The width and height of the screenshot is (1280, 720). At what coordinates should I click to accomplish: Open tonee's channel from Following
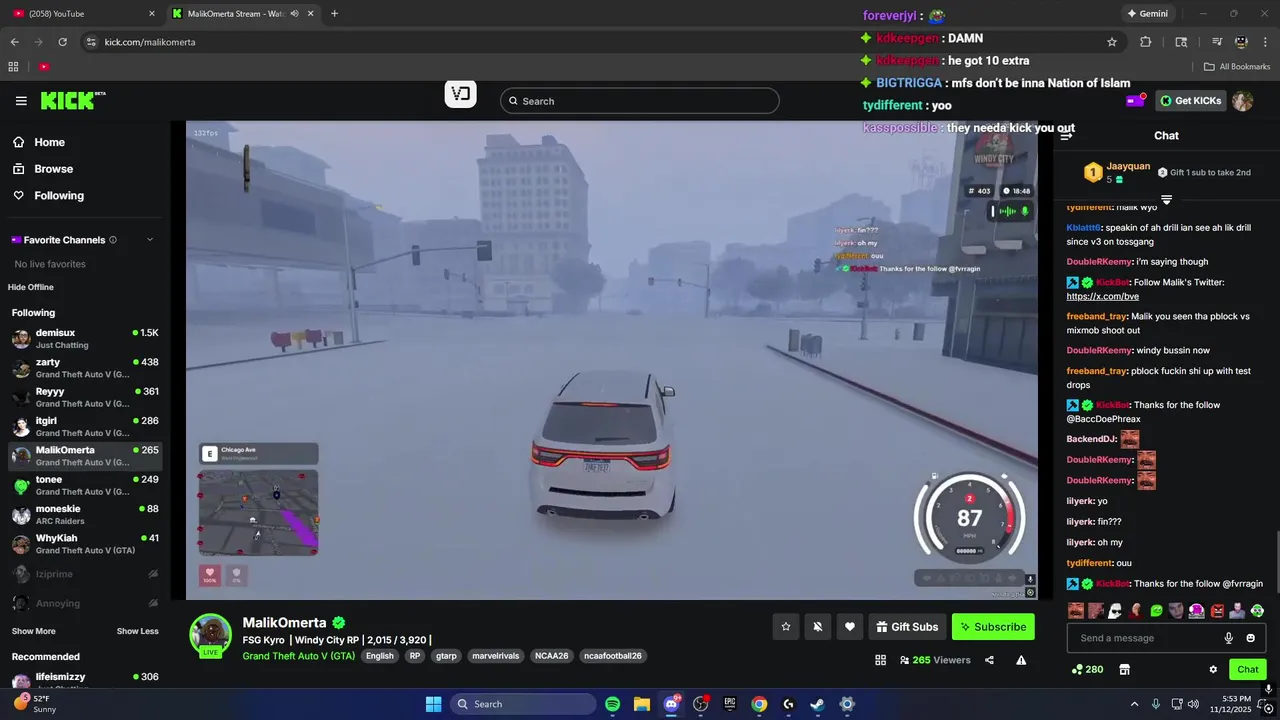[85, 485]
